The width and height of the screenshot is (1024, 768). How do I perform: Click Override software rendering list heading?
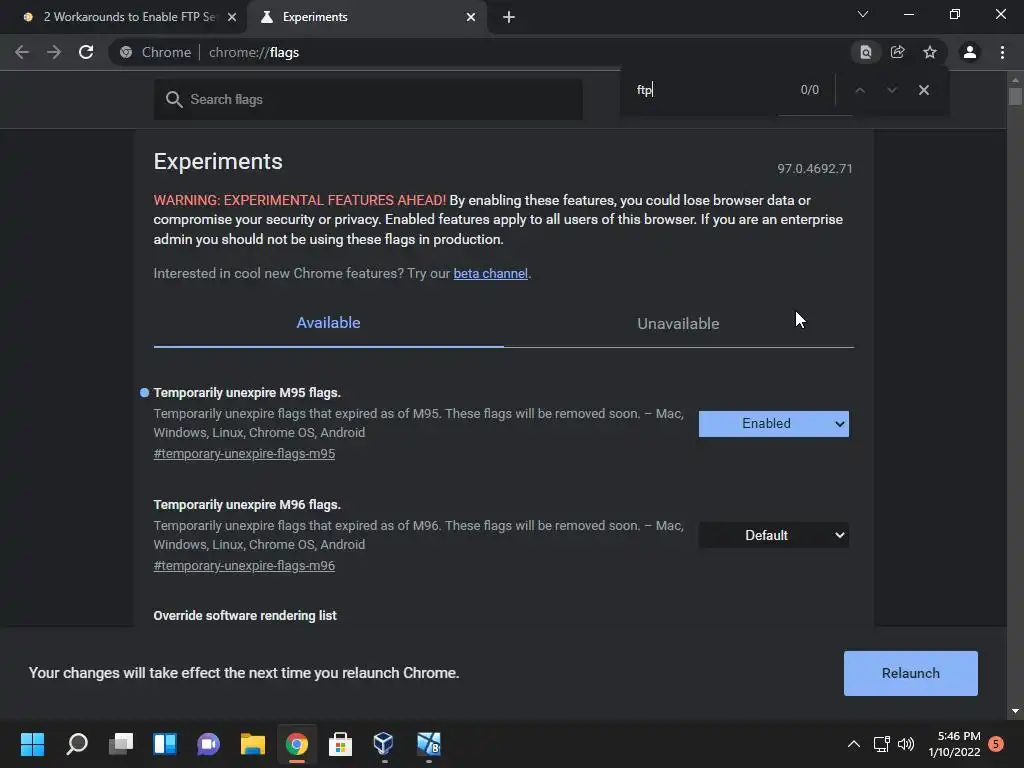[x=245, y=616]
